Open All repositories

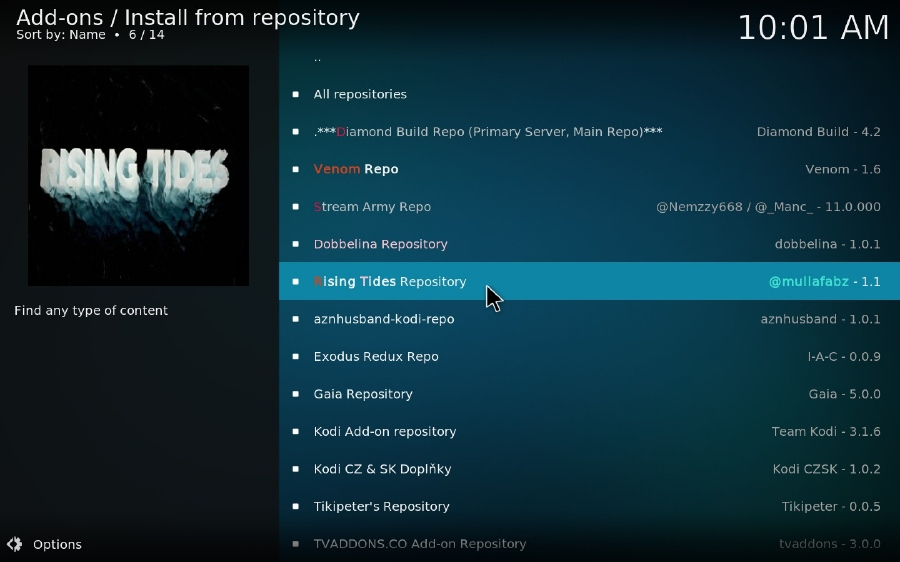pos(589,94)
